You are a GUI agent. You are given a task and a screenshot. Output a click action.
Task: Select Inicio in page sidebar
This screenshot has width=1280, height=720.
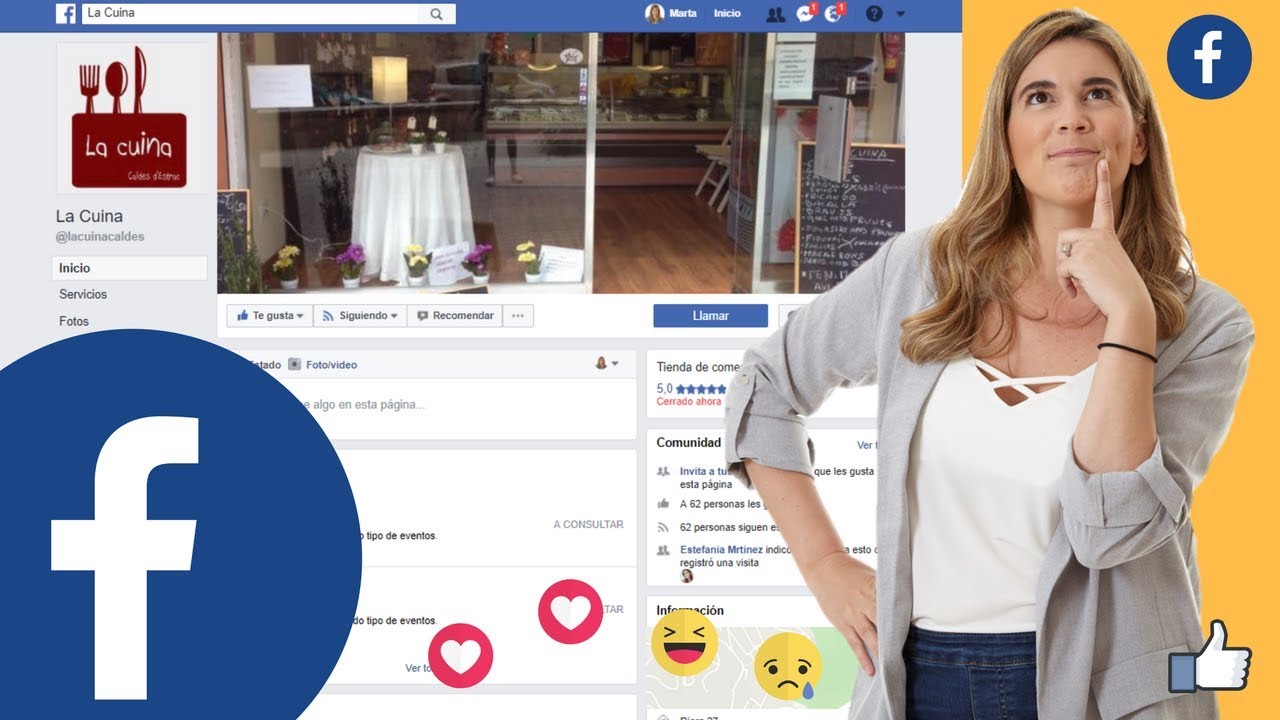pyautogui.click(x=129, y=268)
